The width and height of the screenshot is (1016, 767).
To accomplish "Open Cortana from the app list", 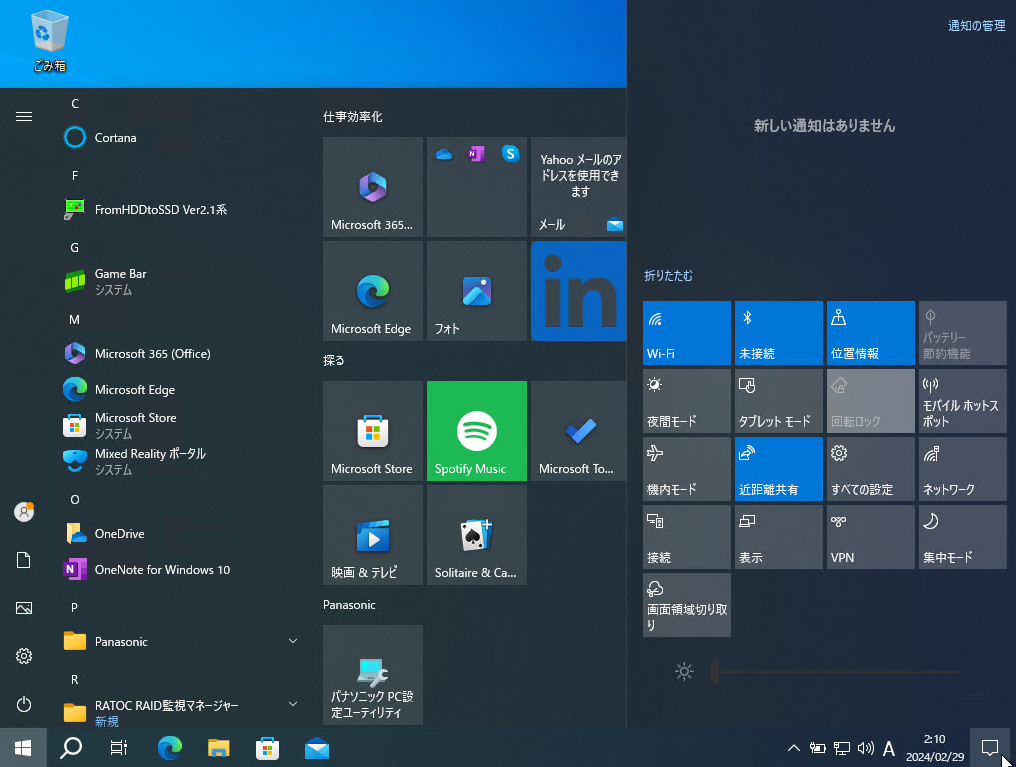I will tap(180, 137).
